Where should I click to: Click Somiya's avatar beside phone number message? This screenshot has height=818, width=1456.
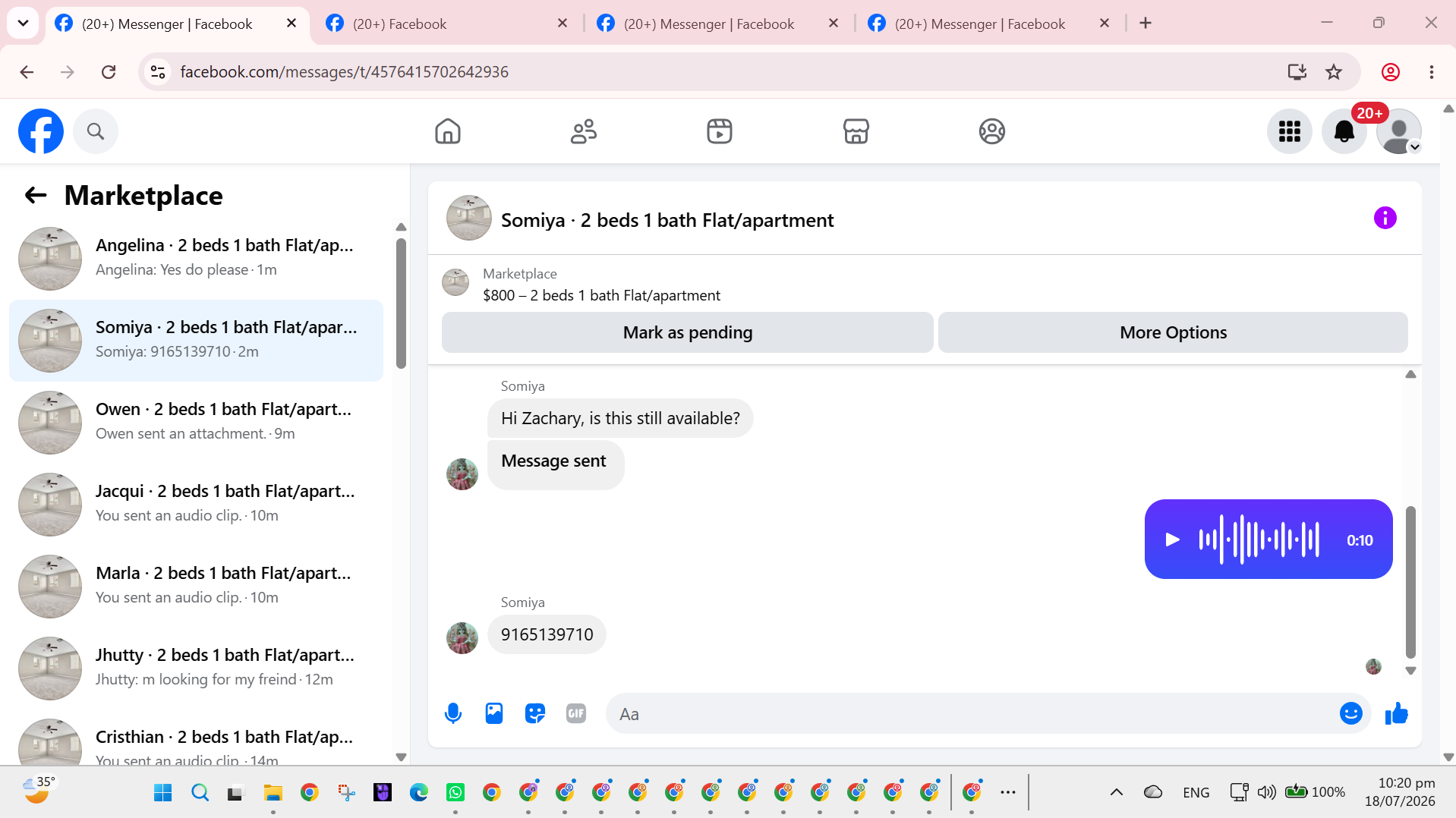click(x=462, y=638)
